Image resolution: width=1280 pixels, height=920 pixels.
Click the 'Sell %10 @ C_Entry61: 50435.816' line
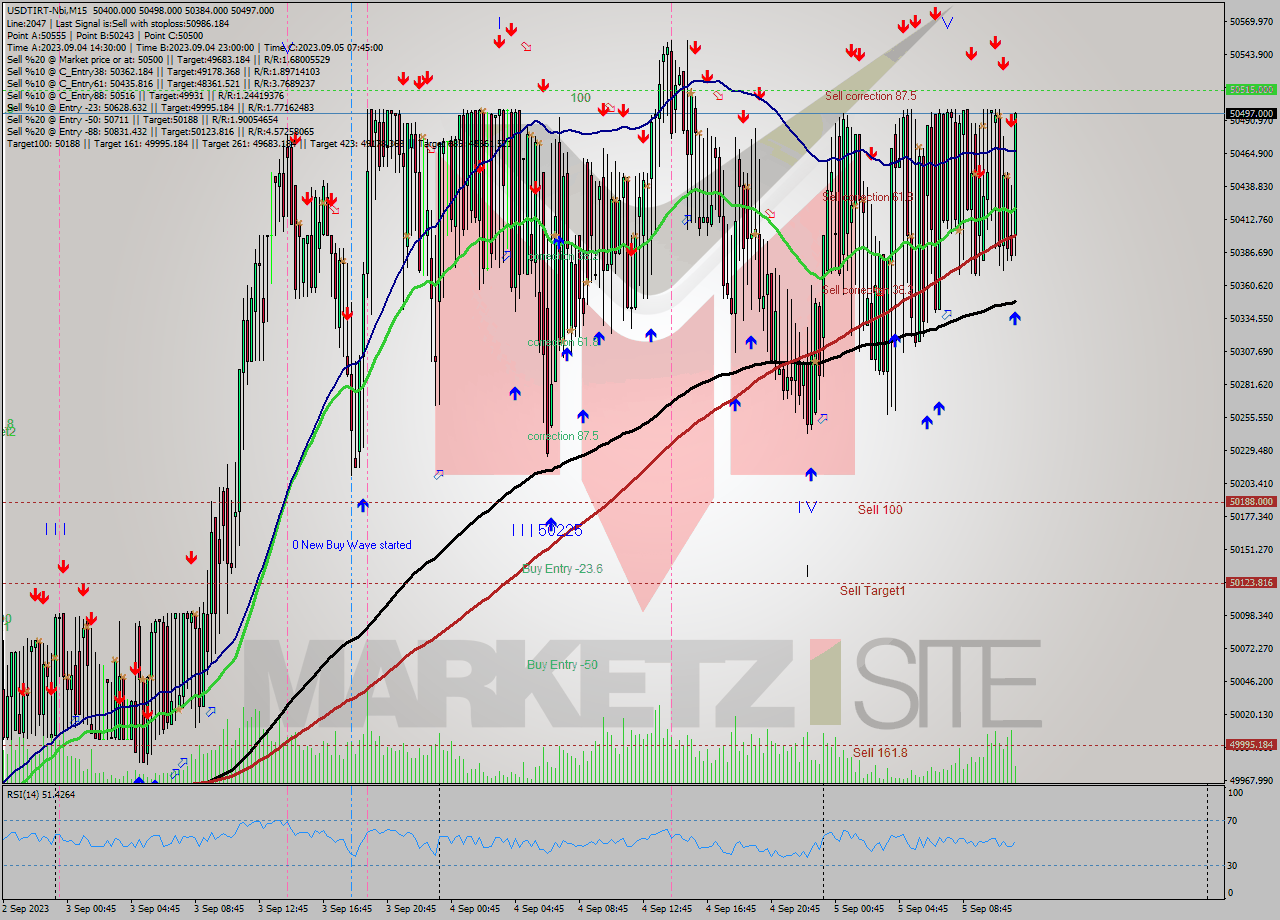159,84
